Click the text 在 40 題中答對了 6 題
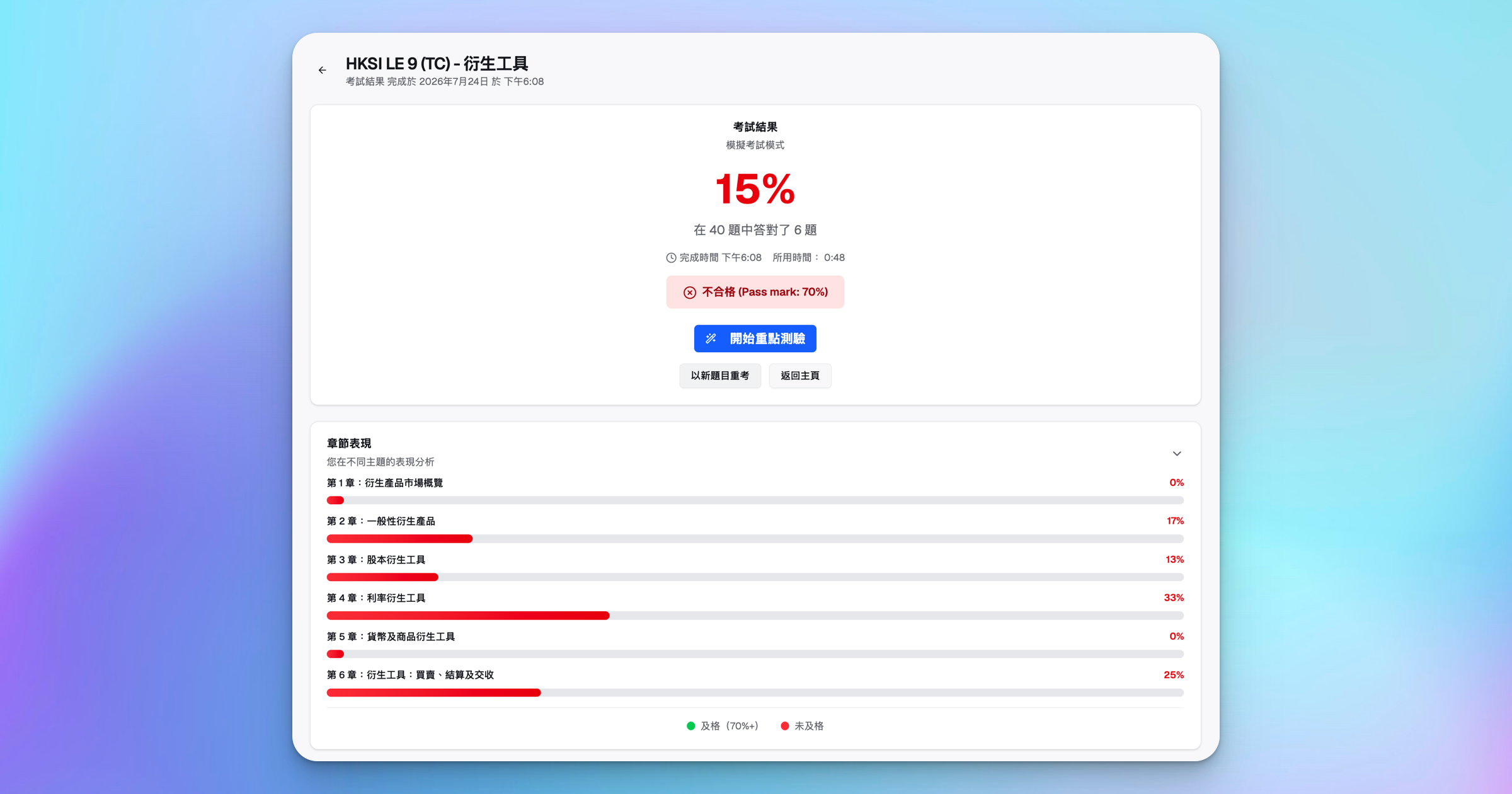1512x794 pixels. click(755, 230)
